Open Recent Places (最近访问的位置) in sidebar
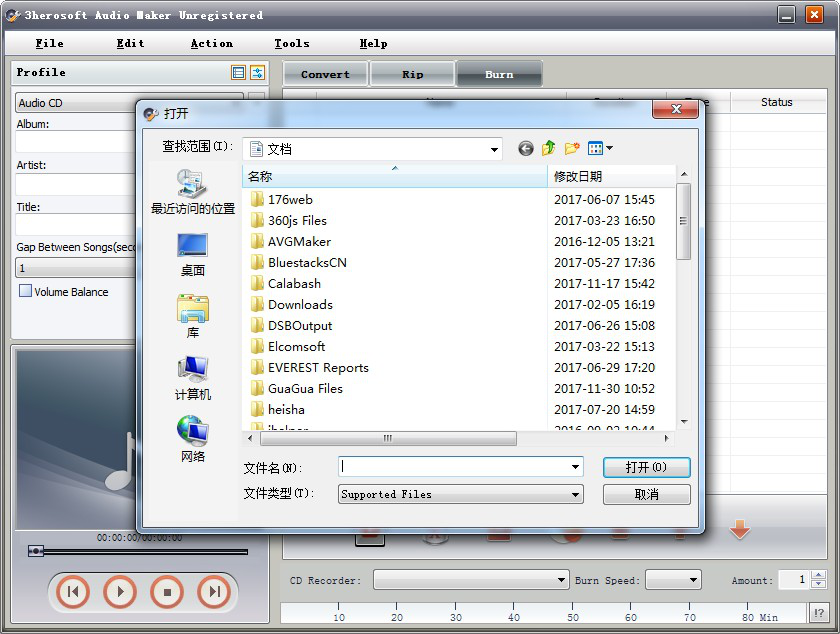Screen dimensions: 840x634 click(193, 191)
